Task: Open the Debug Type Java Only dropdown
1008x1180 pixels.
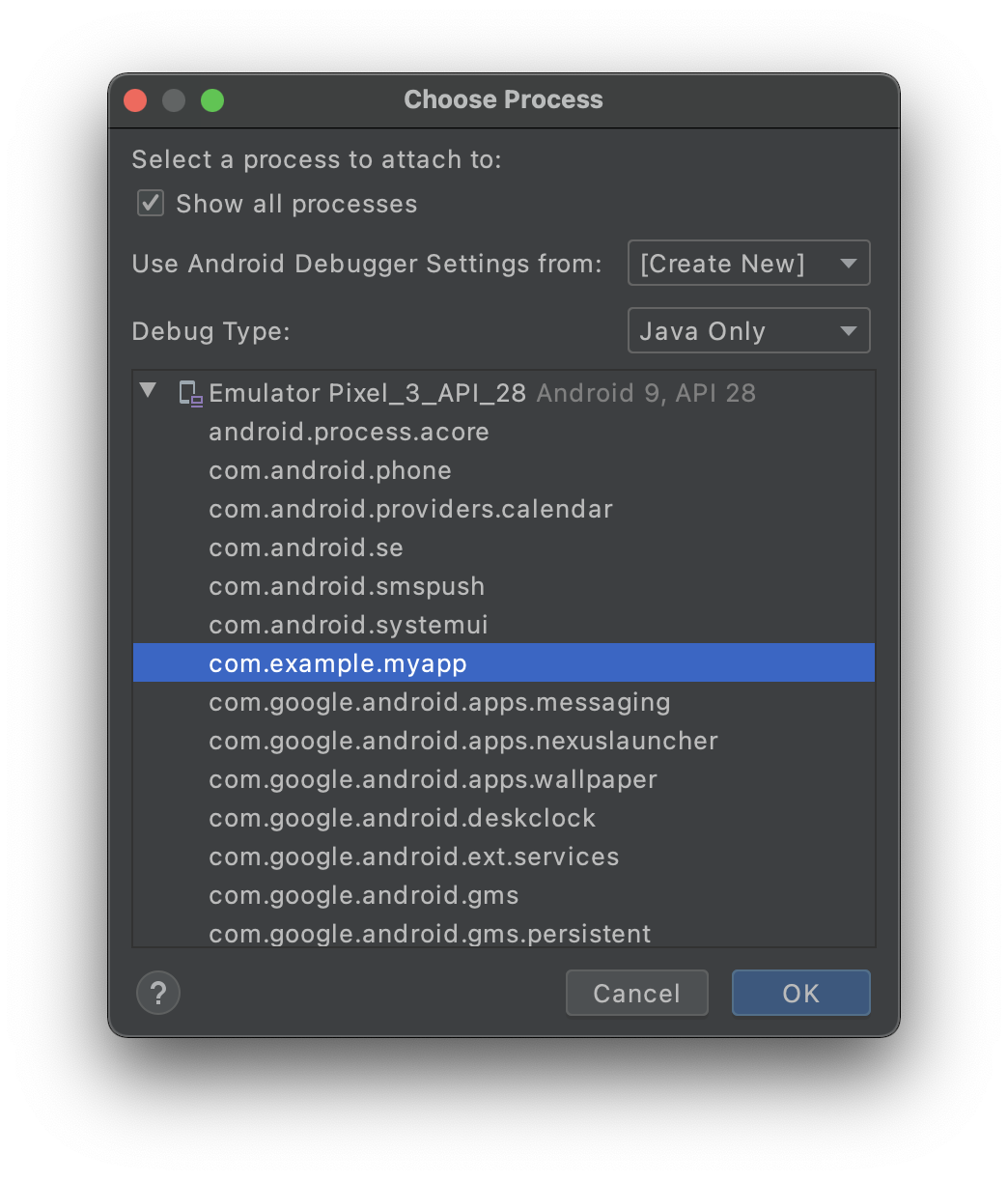Action: point(749,330)
